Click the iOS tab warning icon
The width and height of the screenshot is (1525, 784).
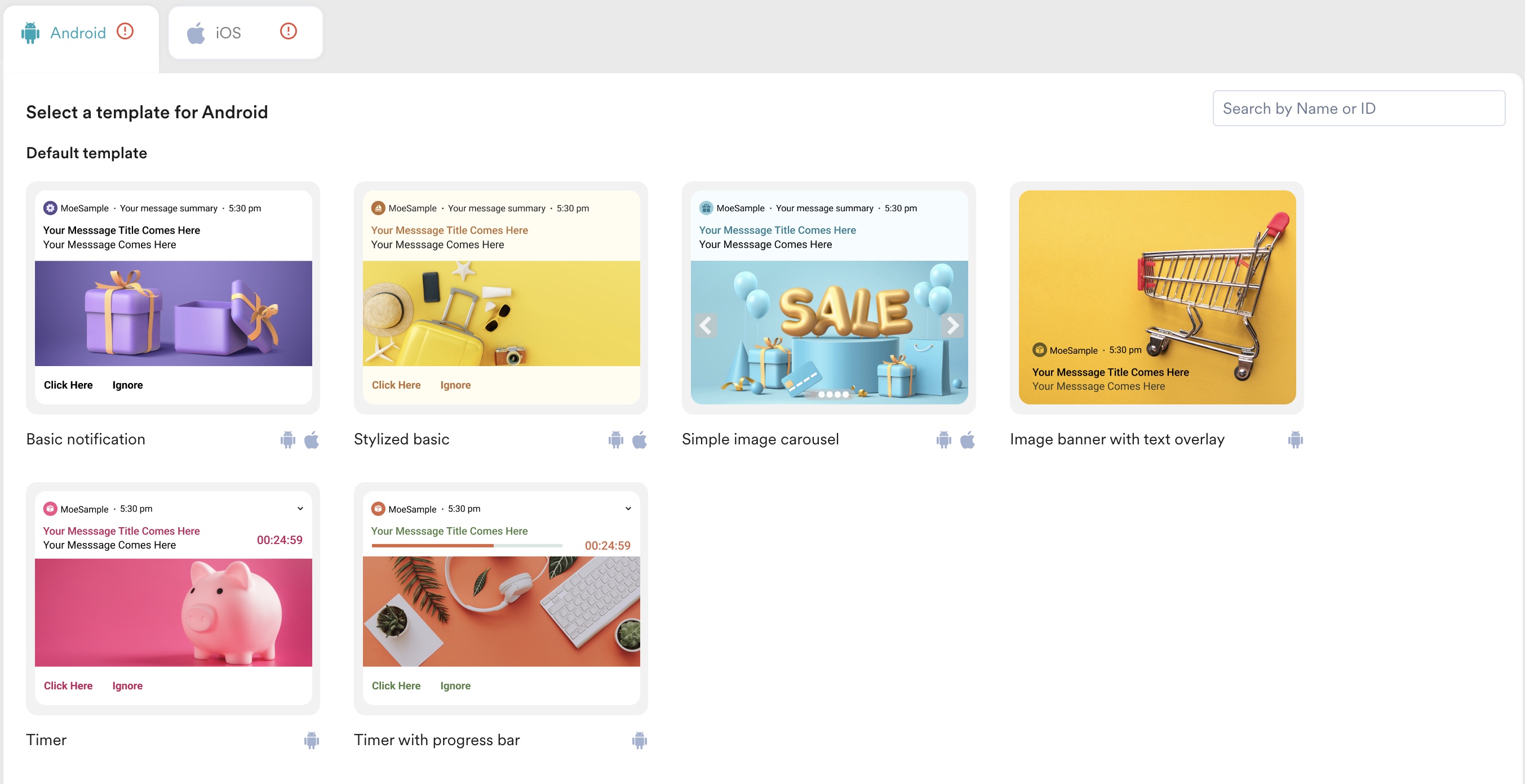click(288, 31)
